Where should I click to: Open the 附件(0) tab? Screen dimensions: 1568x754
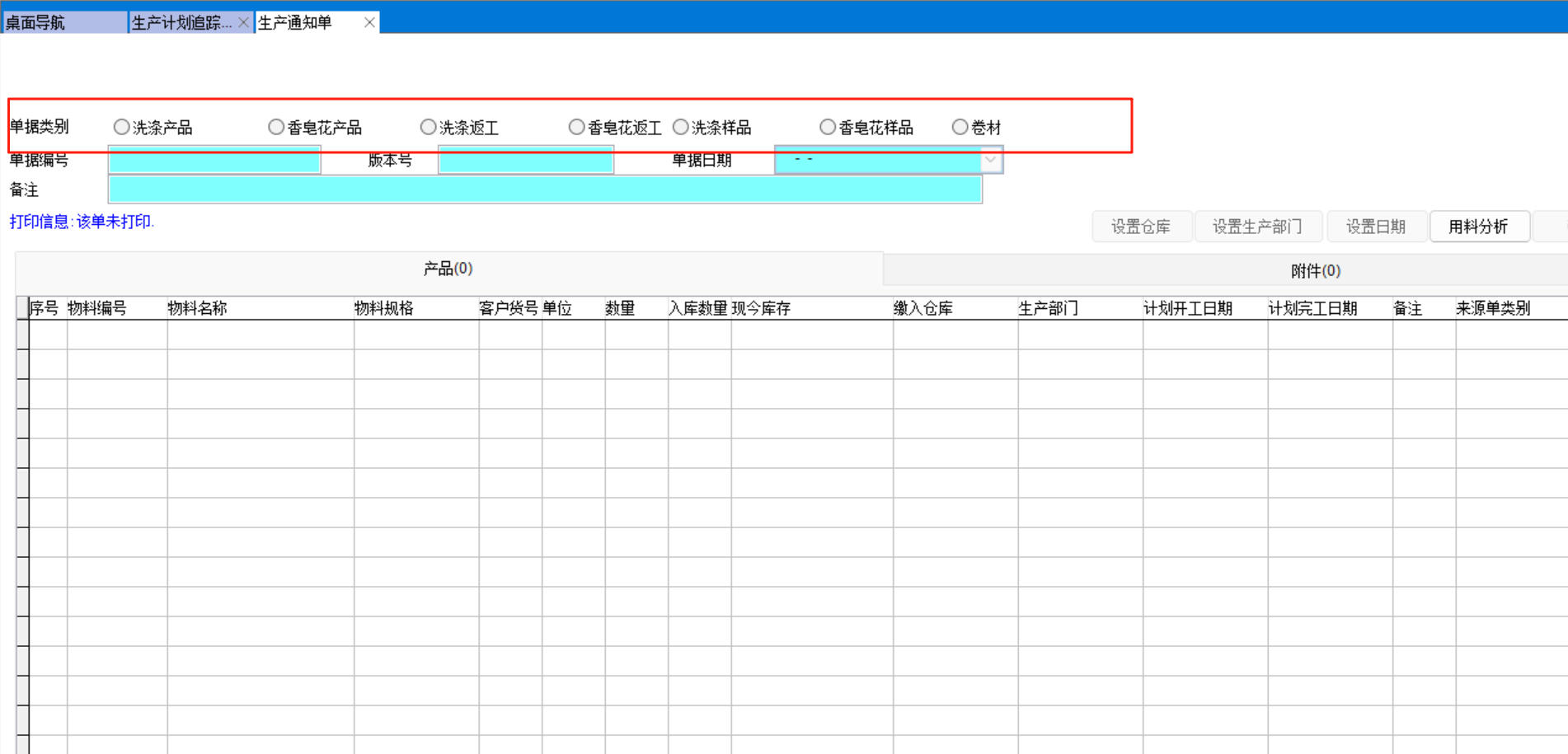coord(1315,270)
